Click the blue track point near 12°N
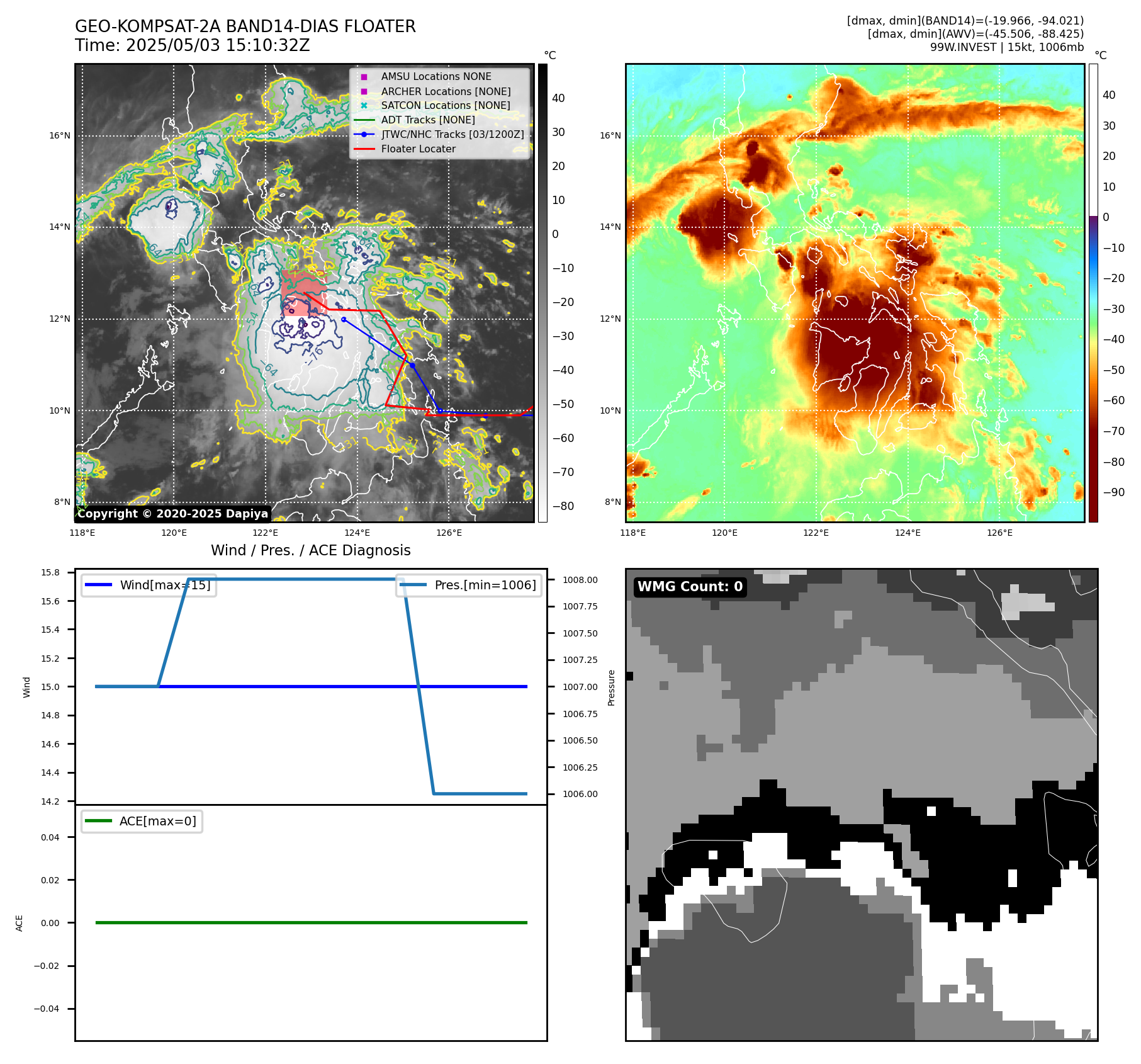This screenshot has height=1064, width=1141. [344, 319]
